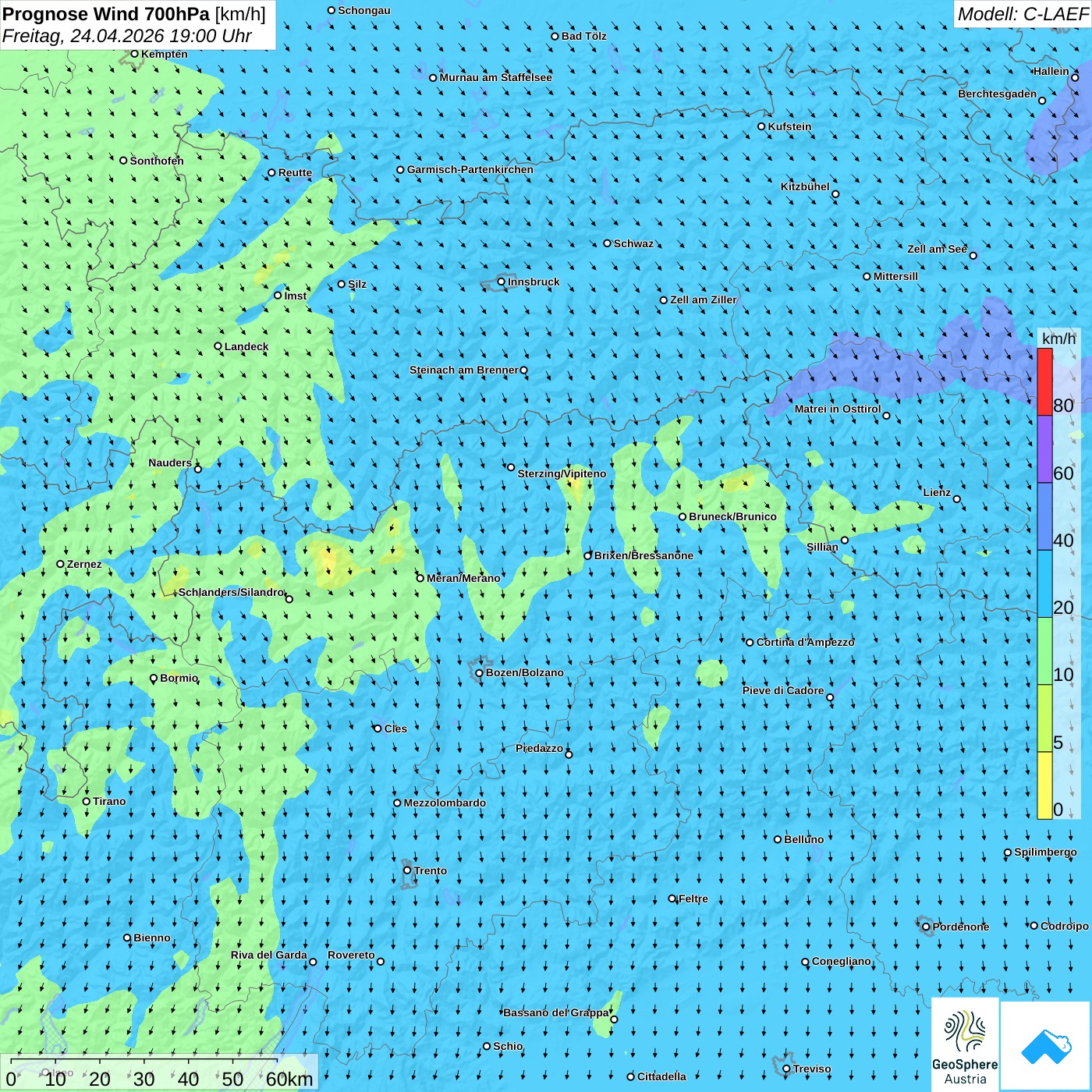Click the 'Schwaz' label
The image size is (1092, 1092).
tap(633, 243)
